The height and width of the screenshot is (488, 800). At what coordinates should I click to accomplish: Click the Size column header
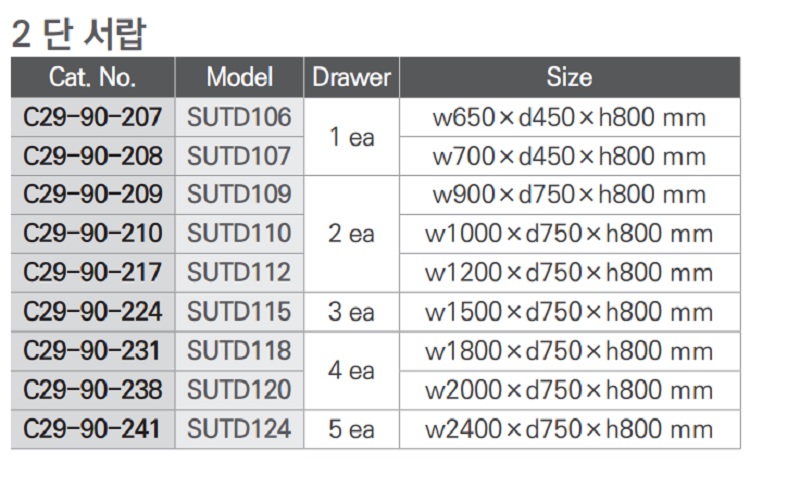click(569, 77)
